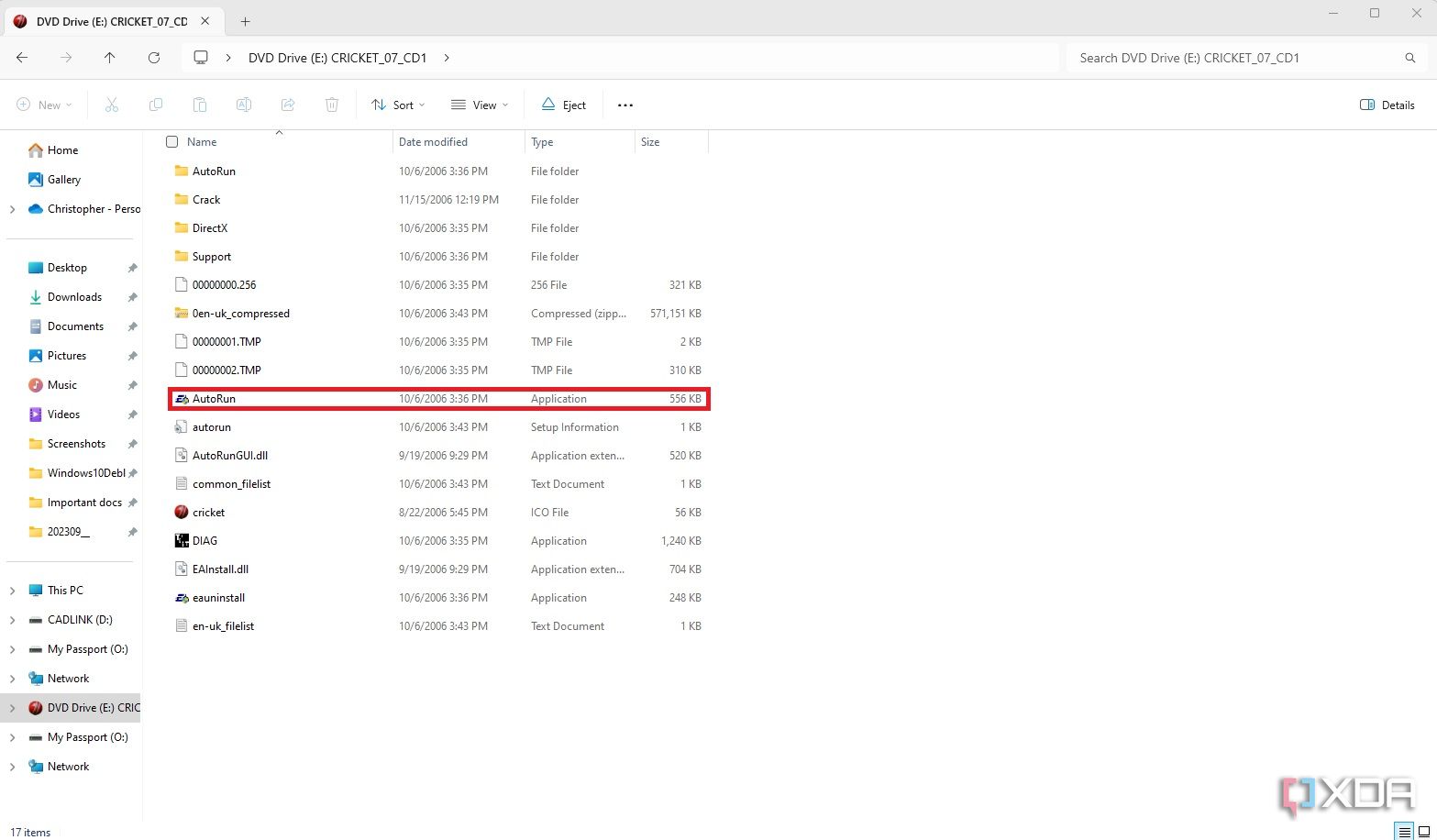Open Screenshots quick access folder
The image size is (1437, 840).
(x=76, y=444)
